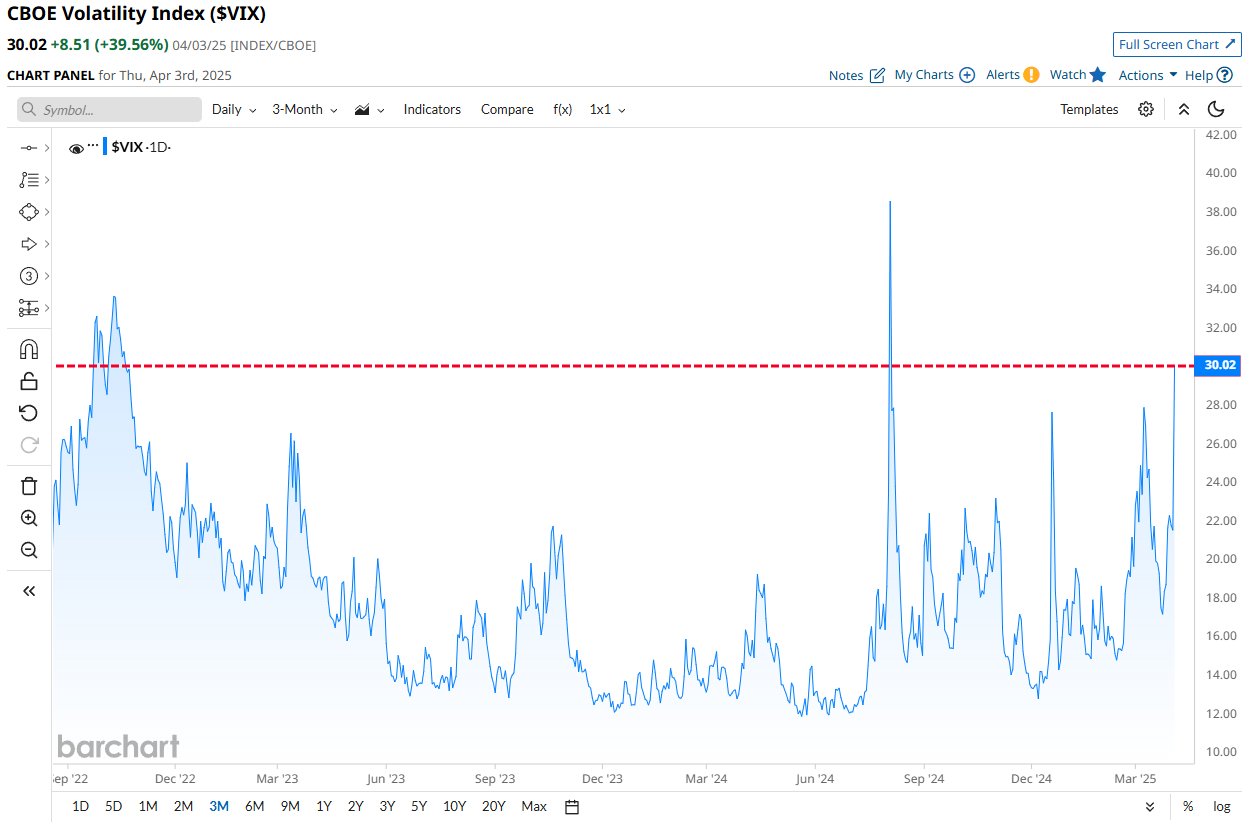Screen dimensions: 1254x825
Task: Select the 9M range tab
Action: (290, 806)
